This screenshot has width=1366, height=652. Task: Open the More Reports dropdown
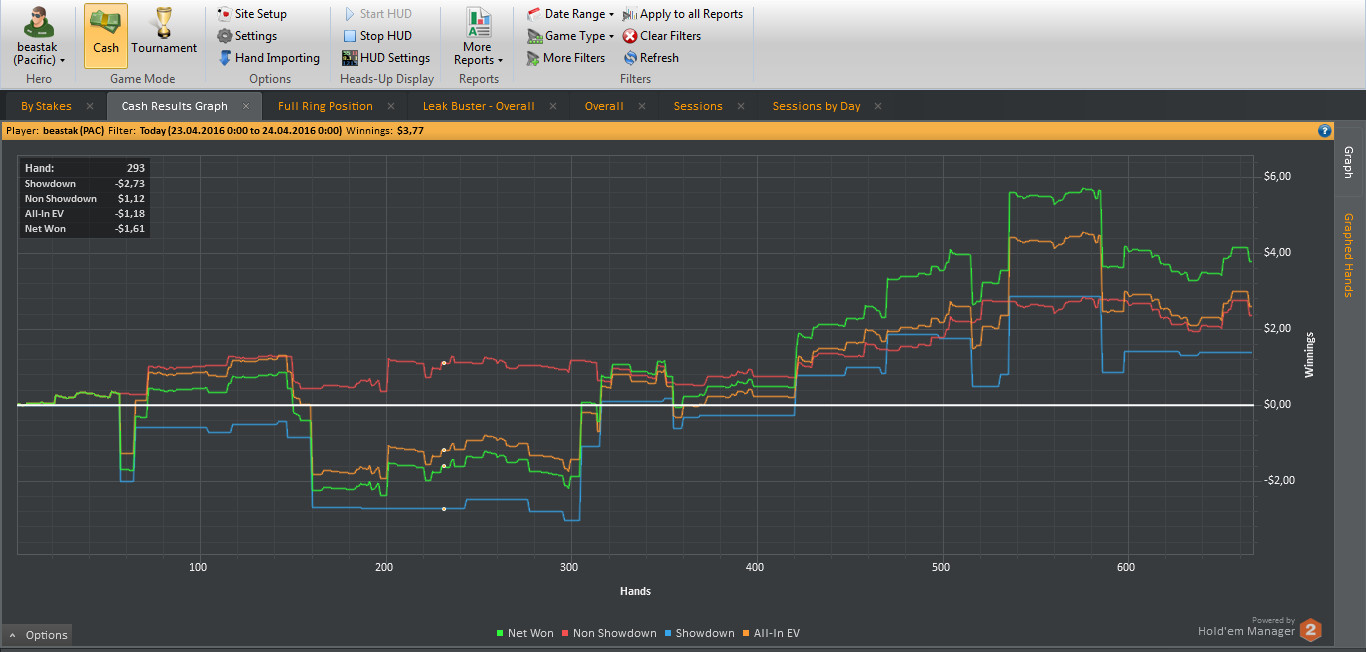[x=478, y=36]
